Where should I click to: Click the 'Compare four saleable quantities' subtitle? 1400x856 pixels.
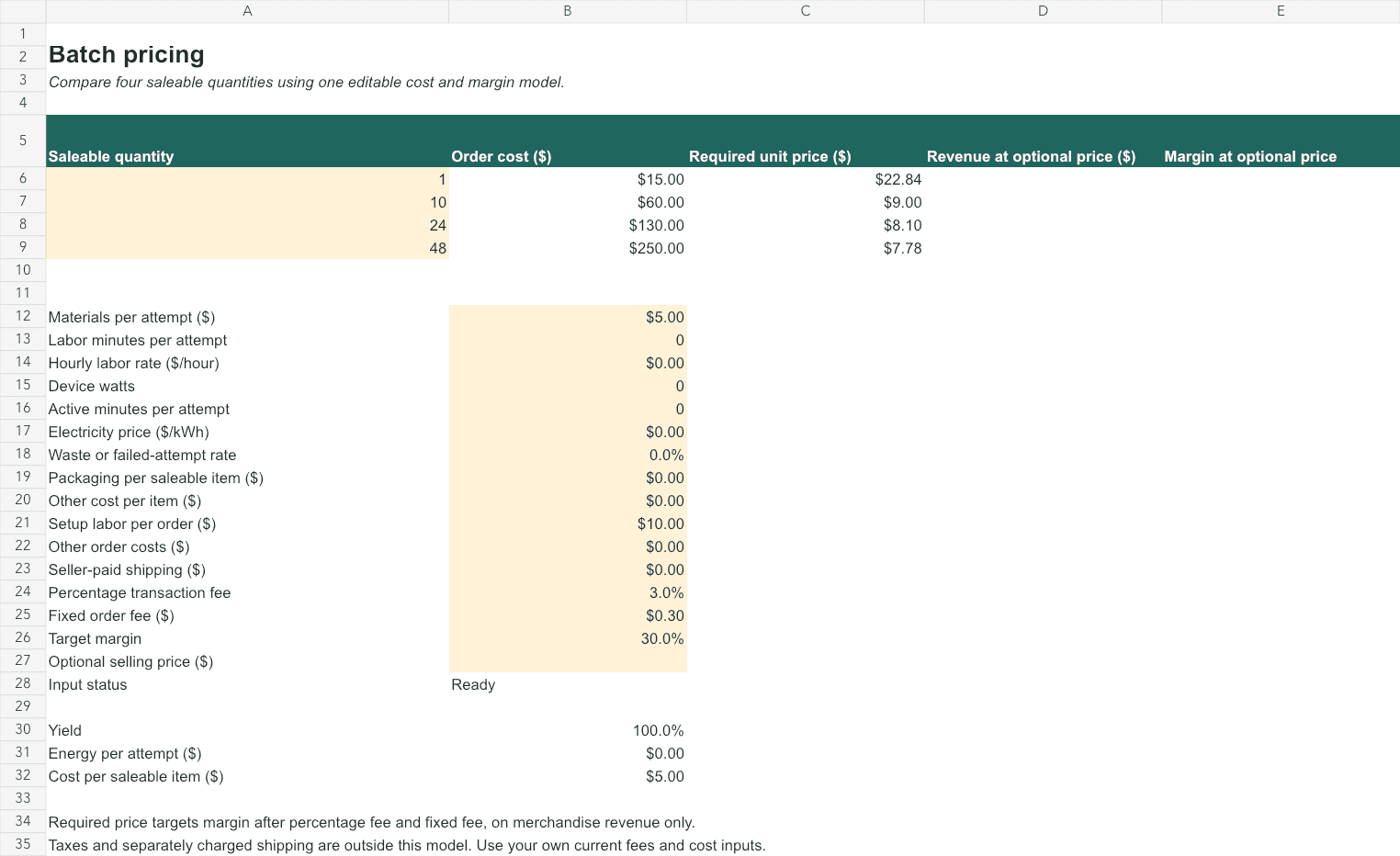(307, 82)
